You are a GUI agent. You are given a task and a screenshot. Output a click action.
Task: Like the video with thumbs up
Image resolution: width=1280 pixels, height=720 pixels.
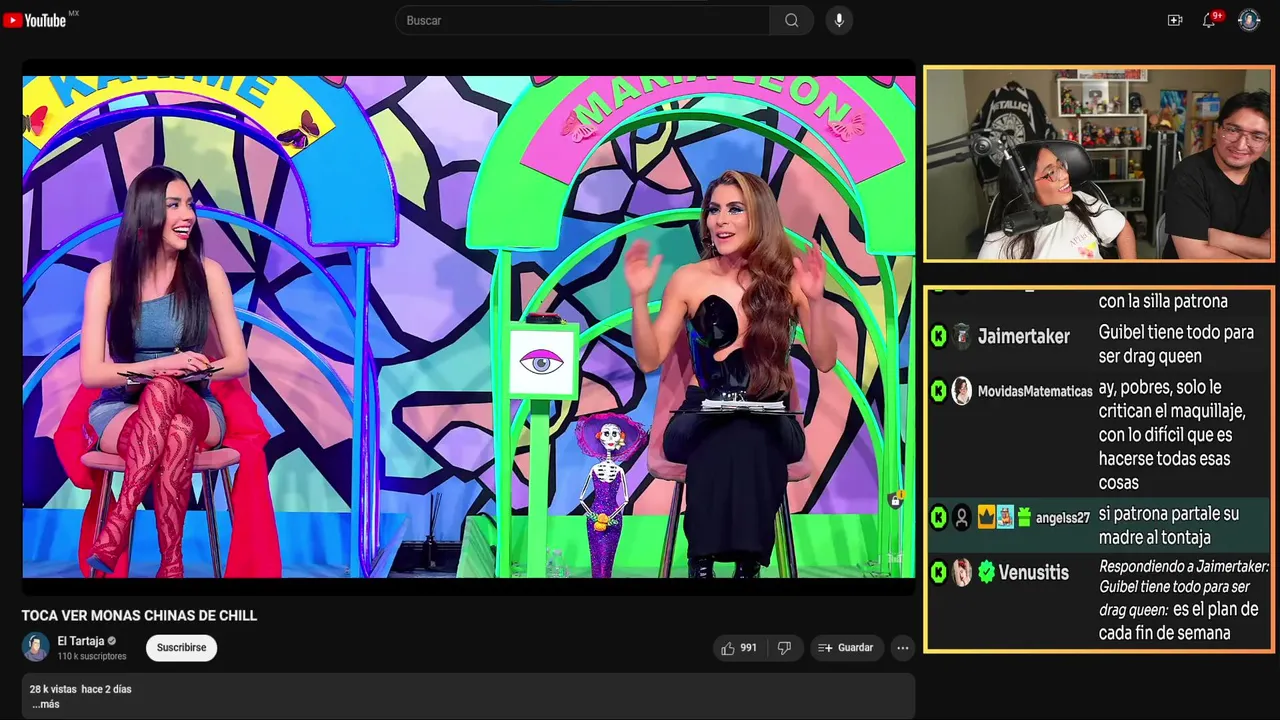739,648
